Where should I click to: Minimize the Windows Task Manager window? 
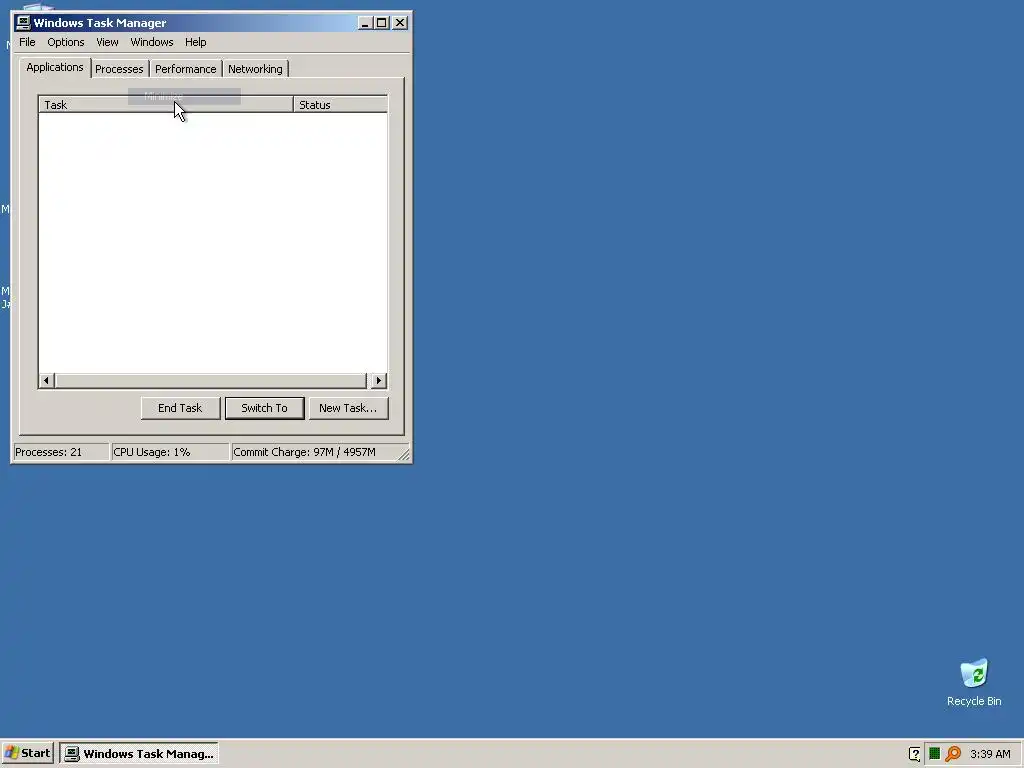(364, 23)
